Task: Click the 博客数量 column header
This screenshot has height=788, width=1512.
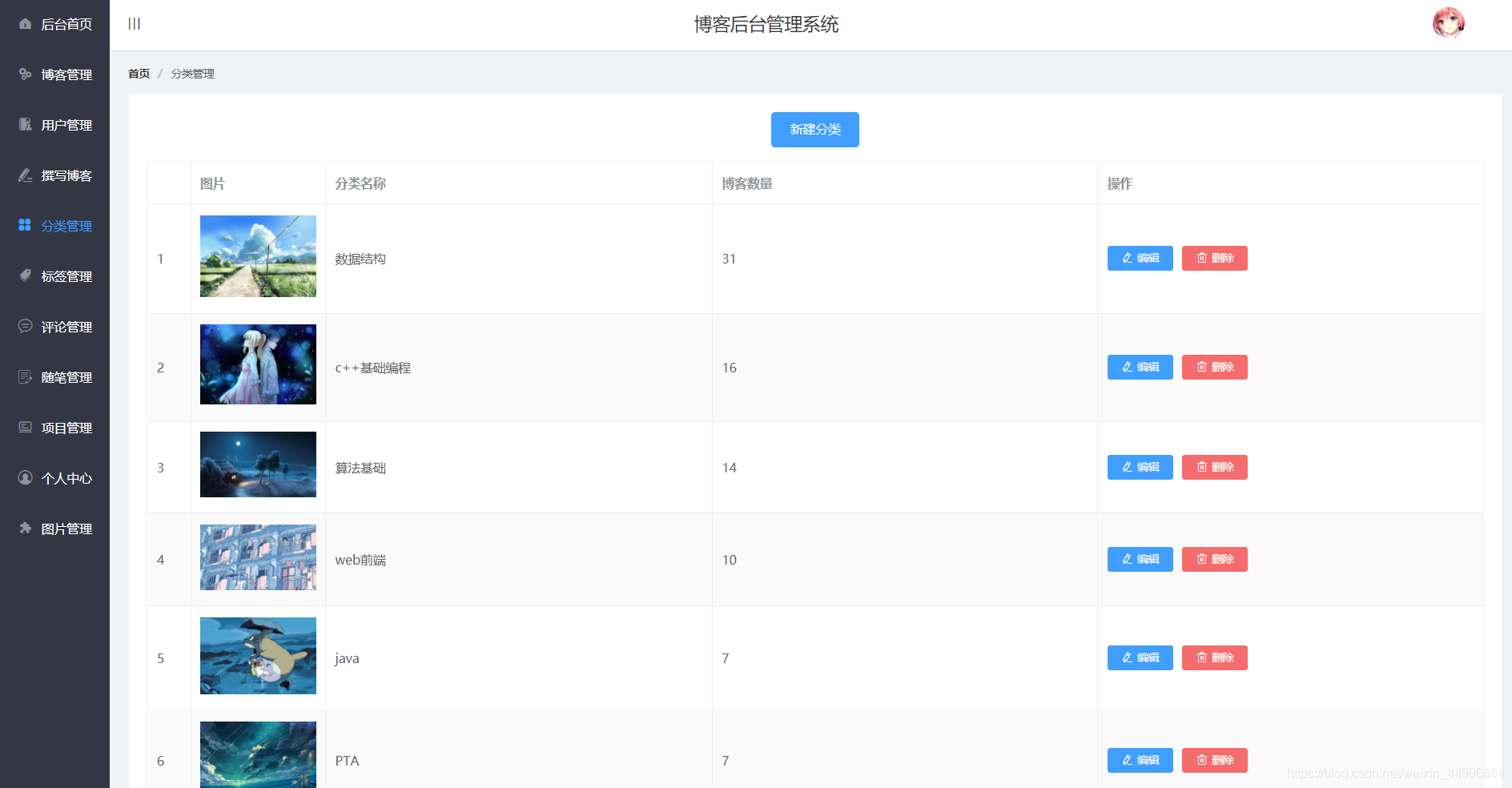Action: (x=747, y=183)
